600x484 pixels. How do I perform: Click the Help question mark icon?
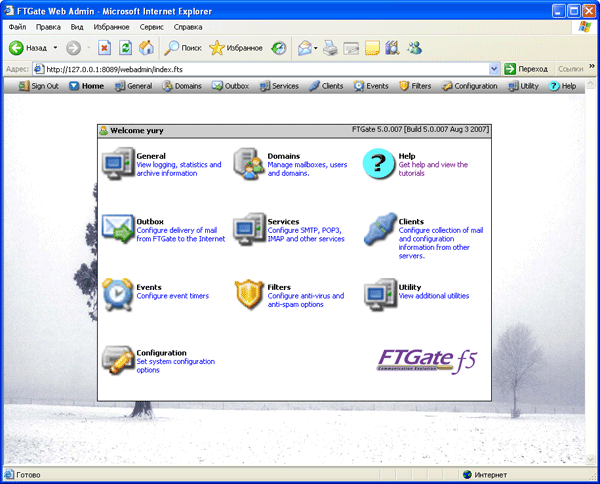[x=379, y=164]
